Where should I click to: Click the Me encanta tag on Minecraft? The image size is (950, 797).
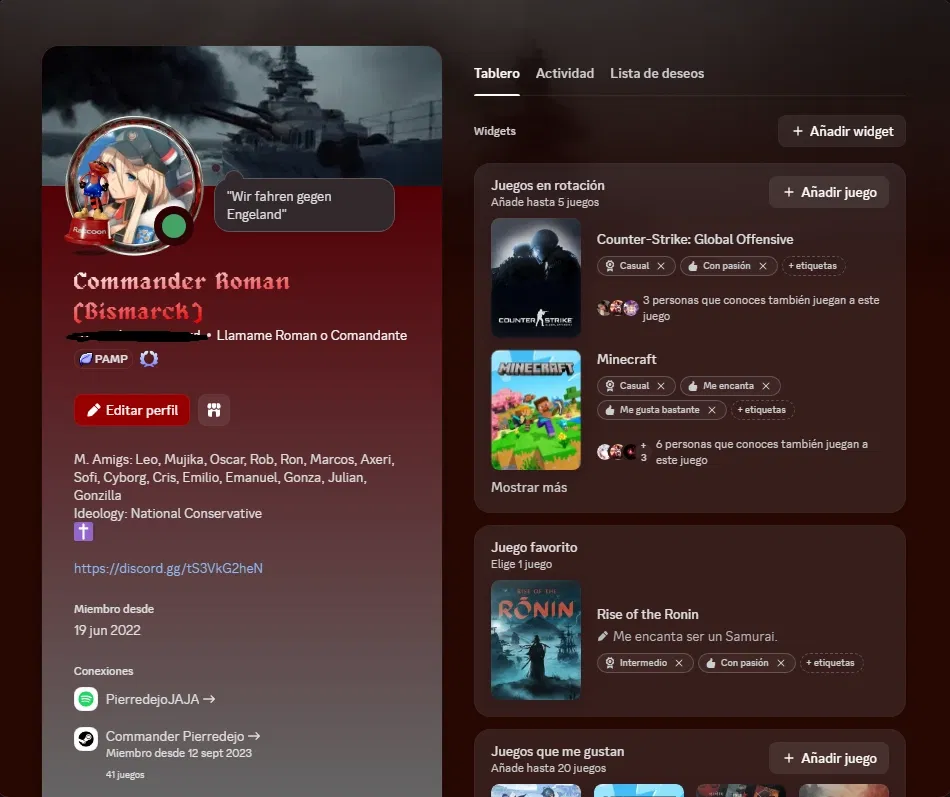[x=728, y=386]
